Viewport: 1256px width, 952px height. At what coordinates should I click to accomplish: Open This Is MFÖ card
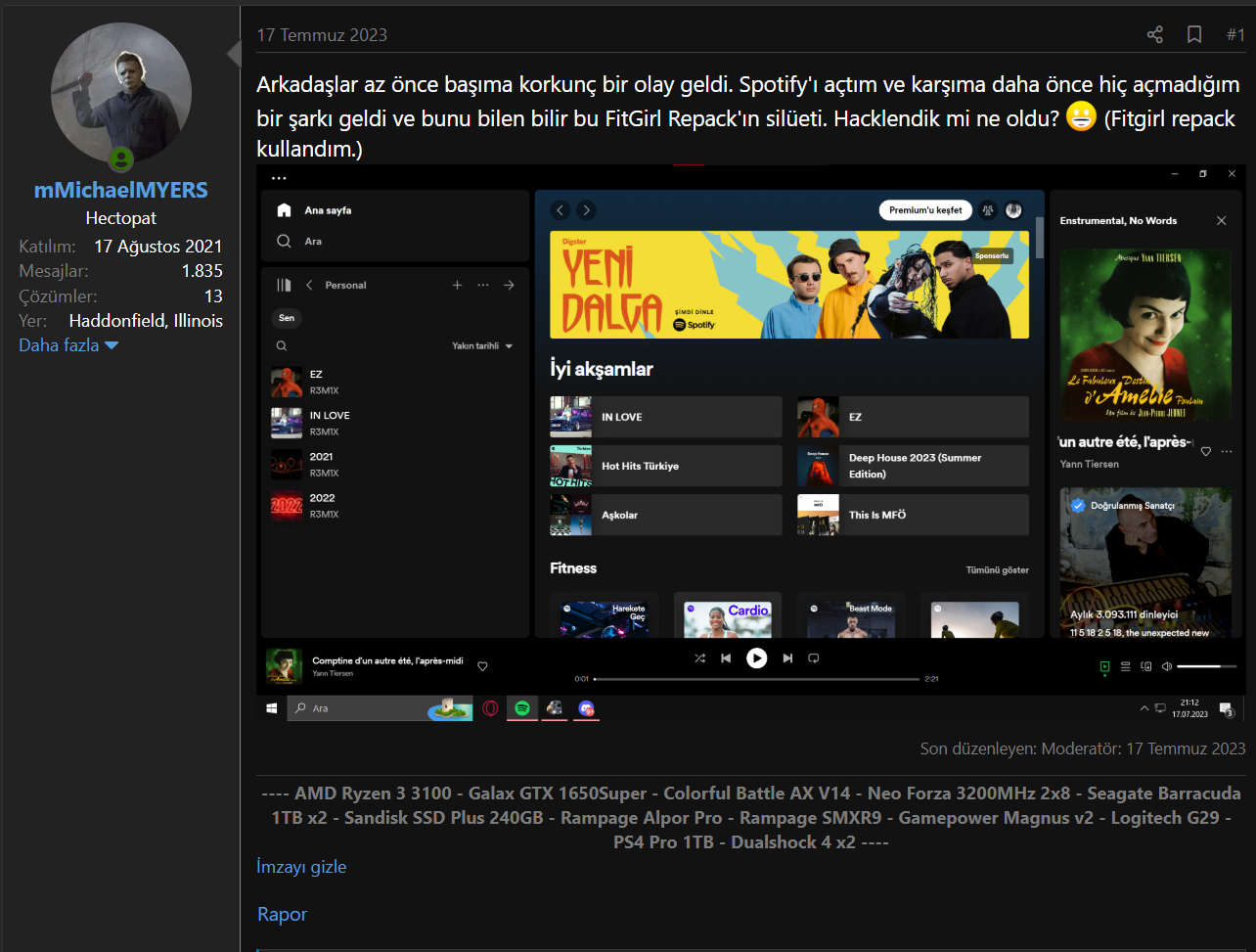point(913,515)
